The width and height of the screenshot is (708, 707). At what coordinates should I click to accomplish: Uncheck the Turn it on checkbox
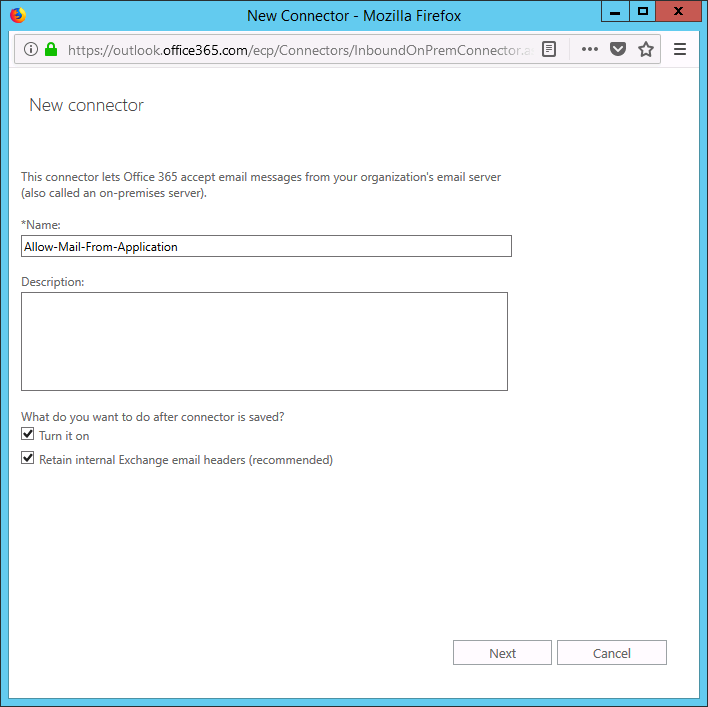click(x=28, y=434)
